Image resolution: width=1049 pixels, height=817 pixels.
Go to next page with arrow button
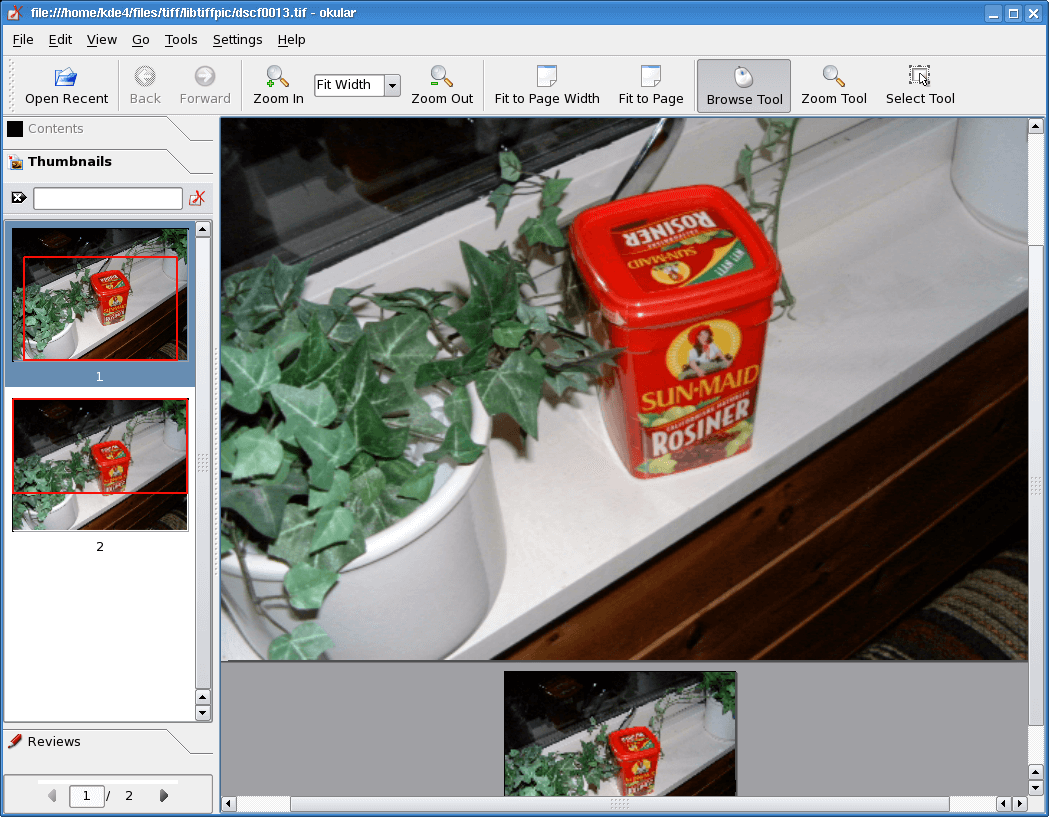point(163,795)
